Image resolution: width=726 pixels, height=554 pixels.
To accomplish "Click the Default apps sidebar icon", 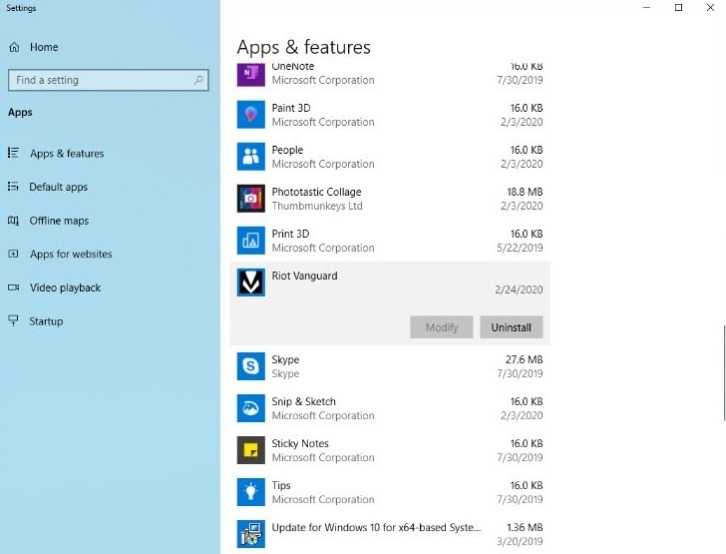I will pos(13,187).
